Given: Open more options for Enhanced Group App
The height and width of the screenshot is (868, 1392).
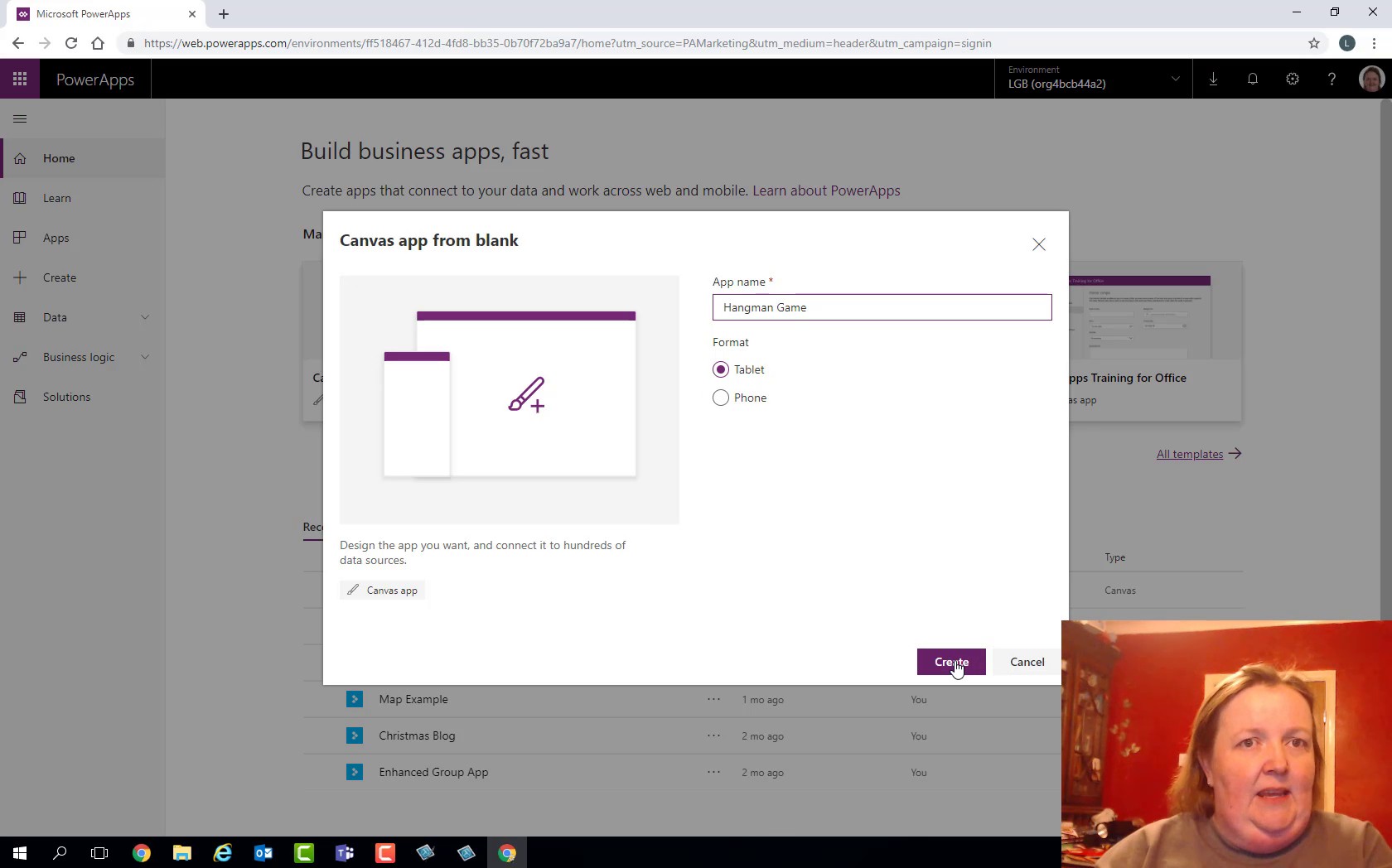Looking at the screenshot, I should [714, 772].
